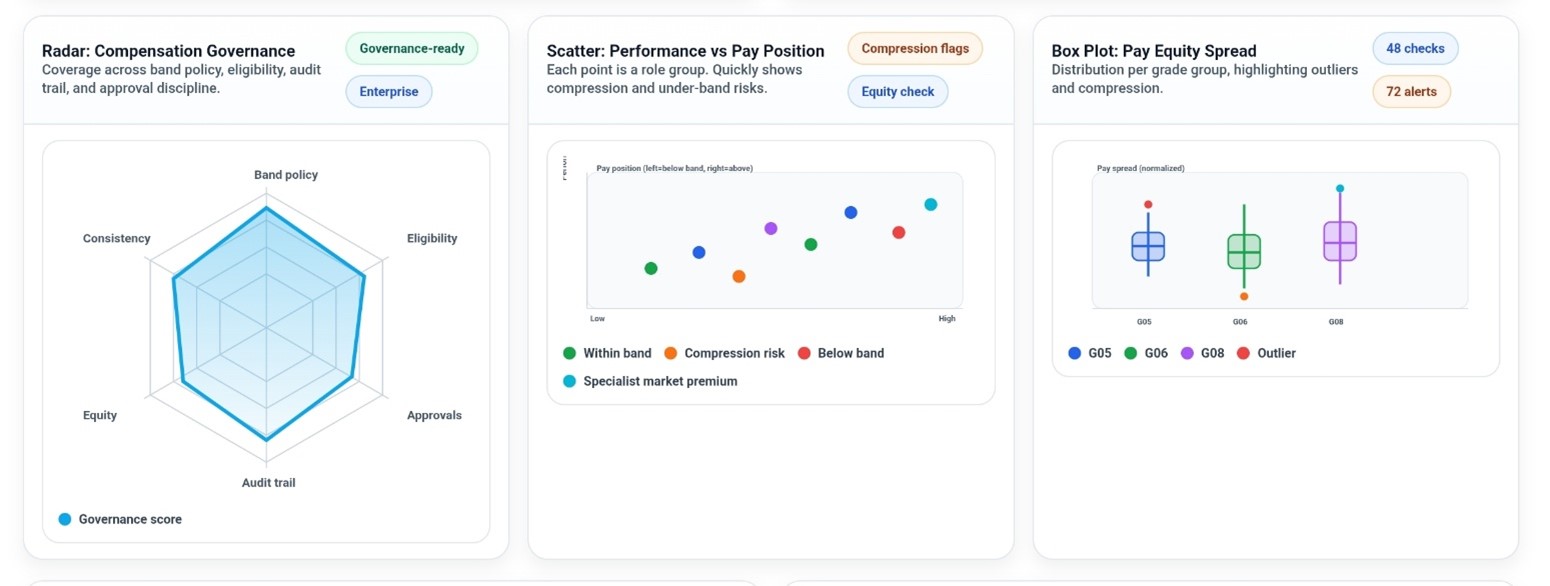Select the purple data point in scatter plot

click(x=771, y=228)
